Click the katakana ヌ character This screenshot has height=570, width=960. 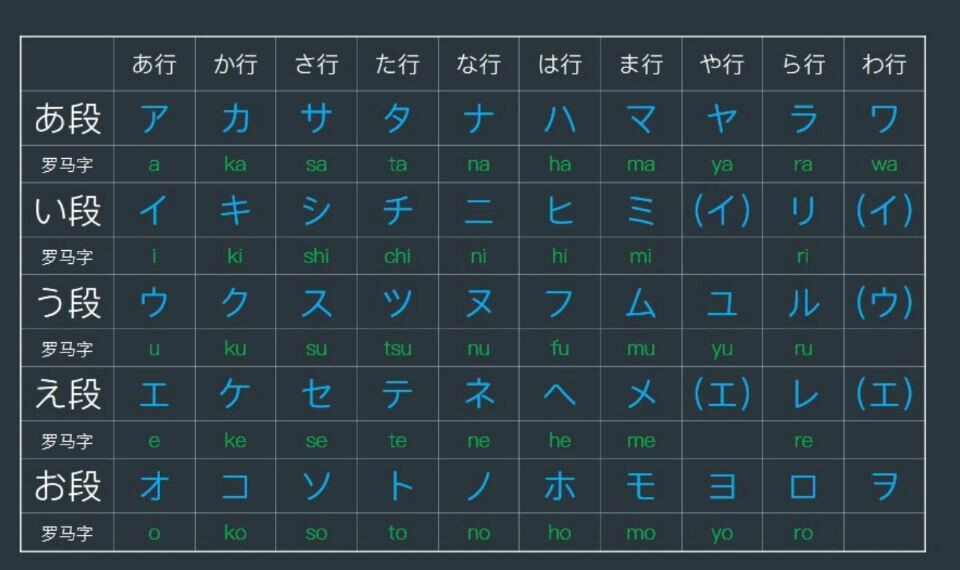(479, 303)
